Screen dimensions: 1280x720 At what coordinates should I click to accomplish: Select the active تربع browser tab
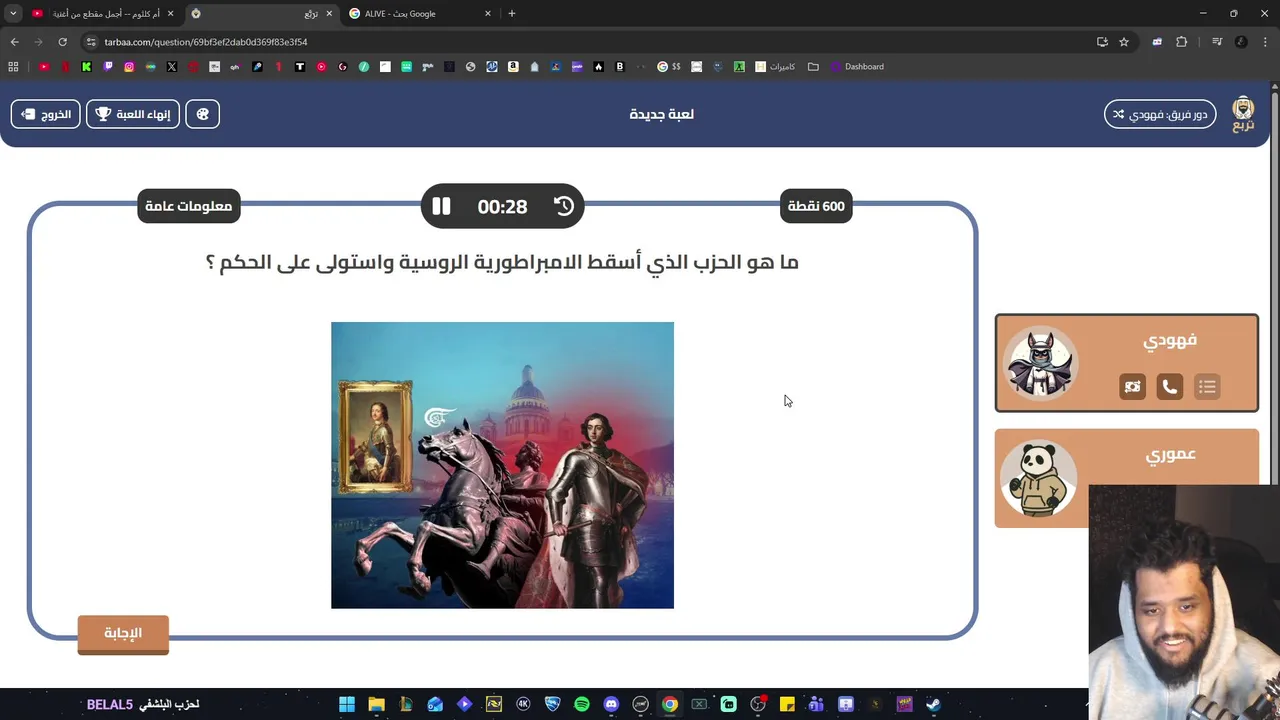pyautogui.click(x=262, y=14)
